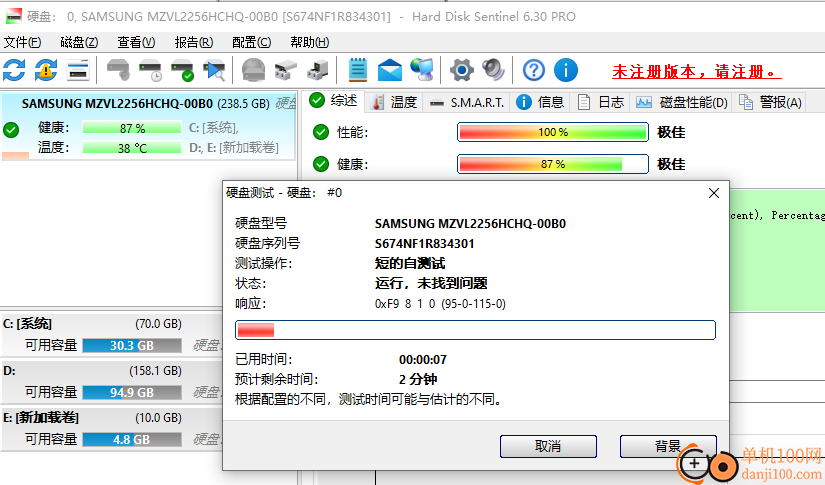Click the blue question mark help icon
825x485 pixels.
tap(534, 70)
